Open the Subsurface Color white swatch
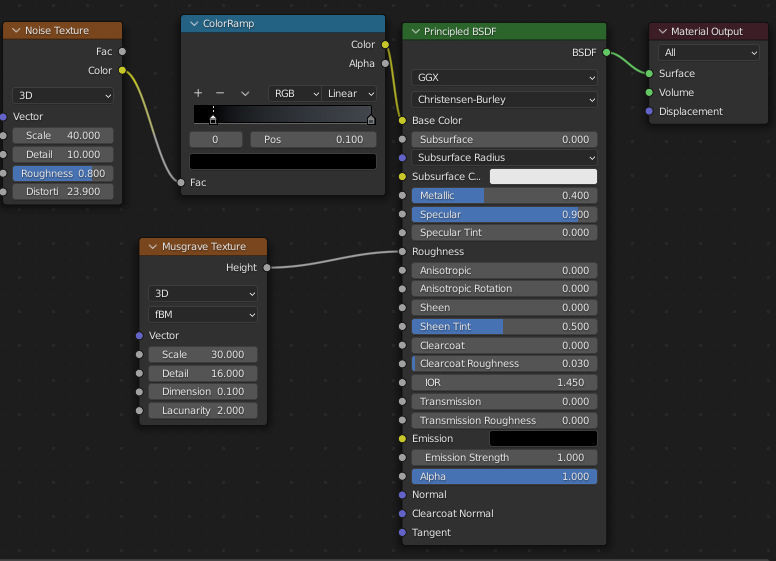This screenshot has height=561, width=776. (543, 177)
